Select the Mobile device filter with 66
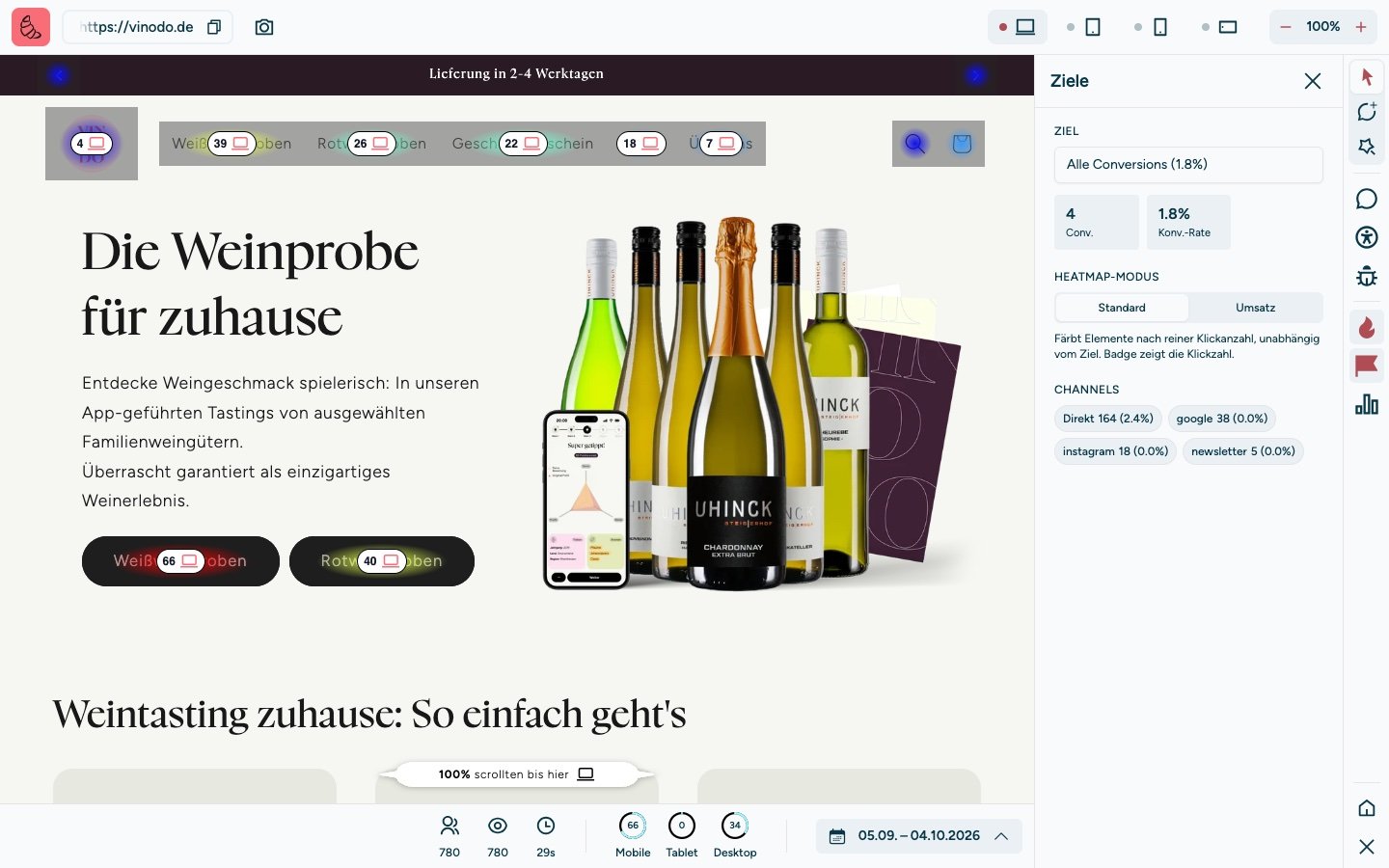Screen dimensions: 1389x868 (x=633, y=835)
